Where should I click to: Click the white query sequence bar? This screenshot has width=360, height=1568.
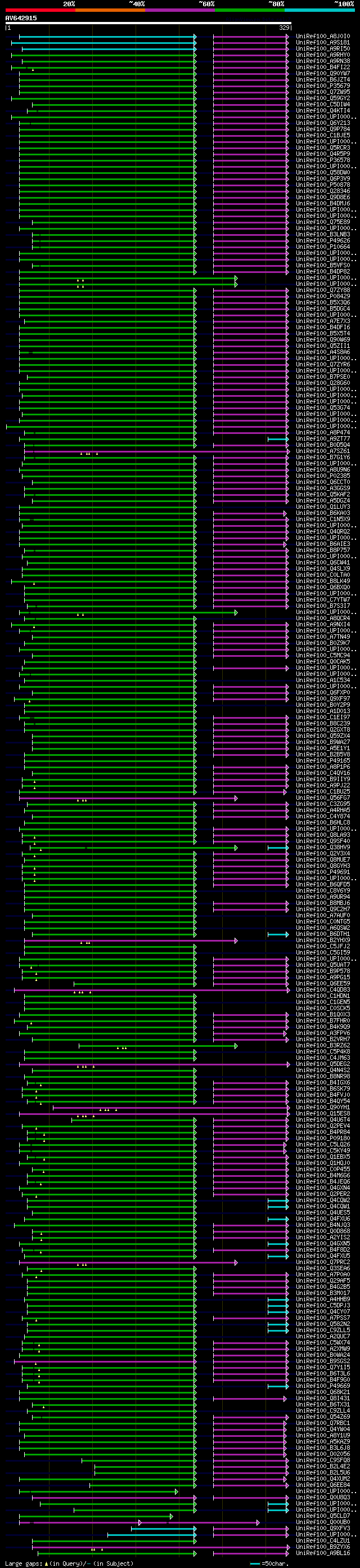[x=148, y=23]
